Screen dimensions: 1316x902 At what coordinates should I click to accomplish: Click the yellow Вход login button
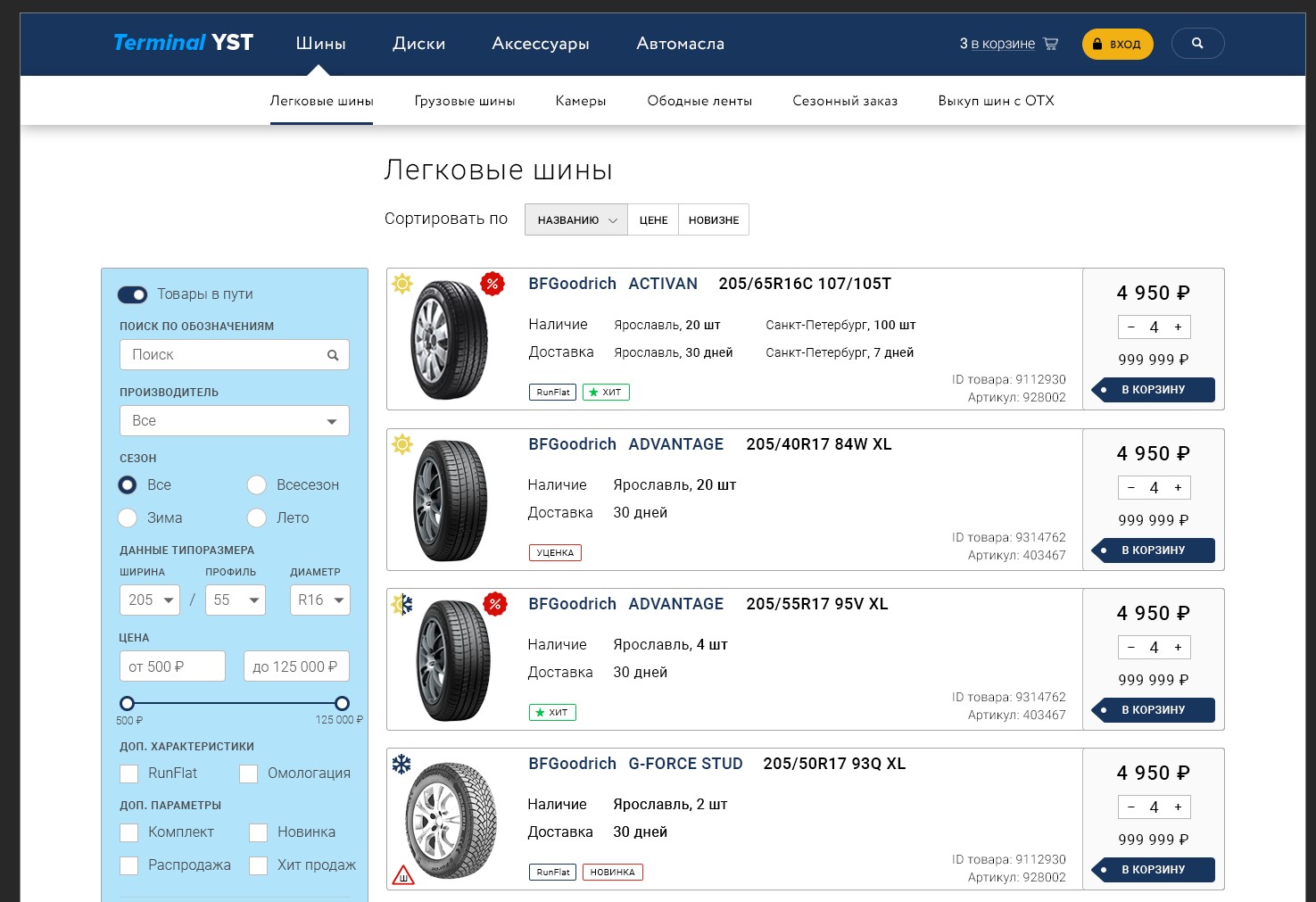tap(1118, 44)
